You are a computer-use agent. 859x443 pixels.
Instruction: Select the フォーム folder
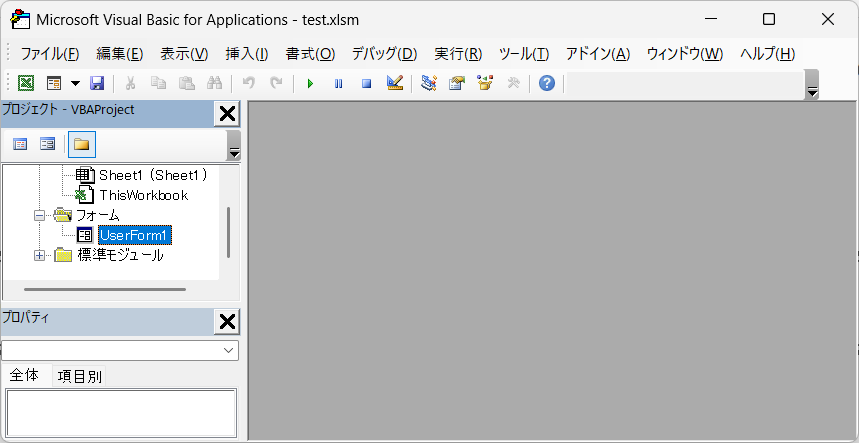[x=99, y=215]
